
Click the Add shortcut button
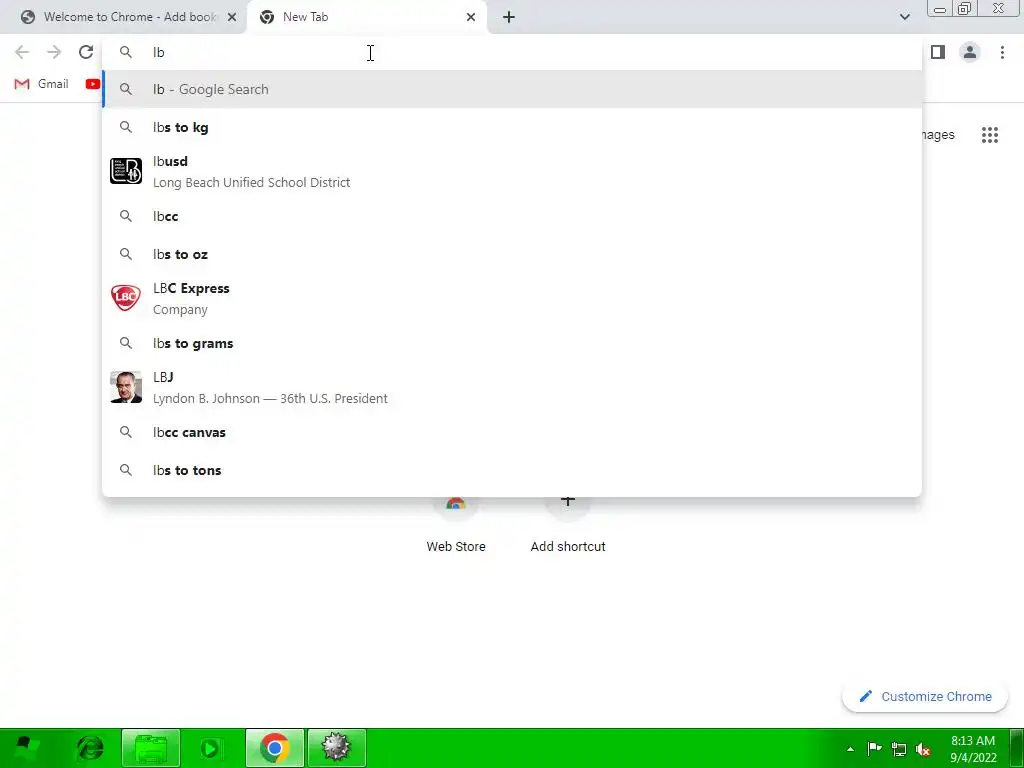(x=568, y=526)
